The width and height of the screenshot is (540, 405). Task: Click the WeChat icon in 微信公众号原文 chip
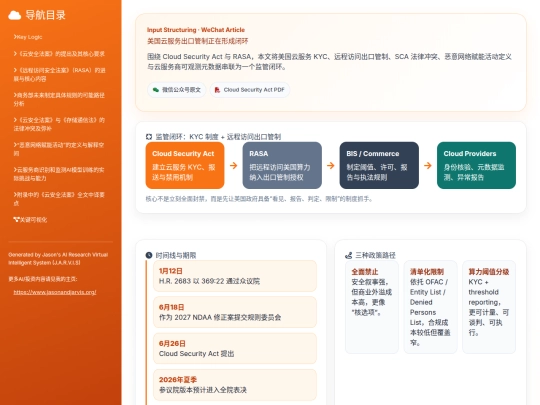point(156,90)
